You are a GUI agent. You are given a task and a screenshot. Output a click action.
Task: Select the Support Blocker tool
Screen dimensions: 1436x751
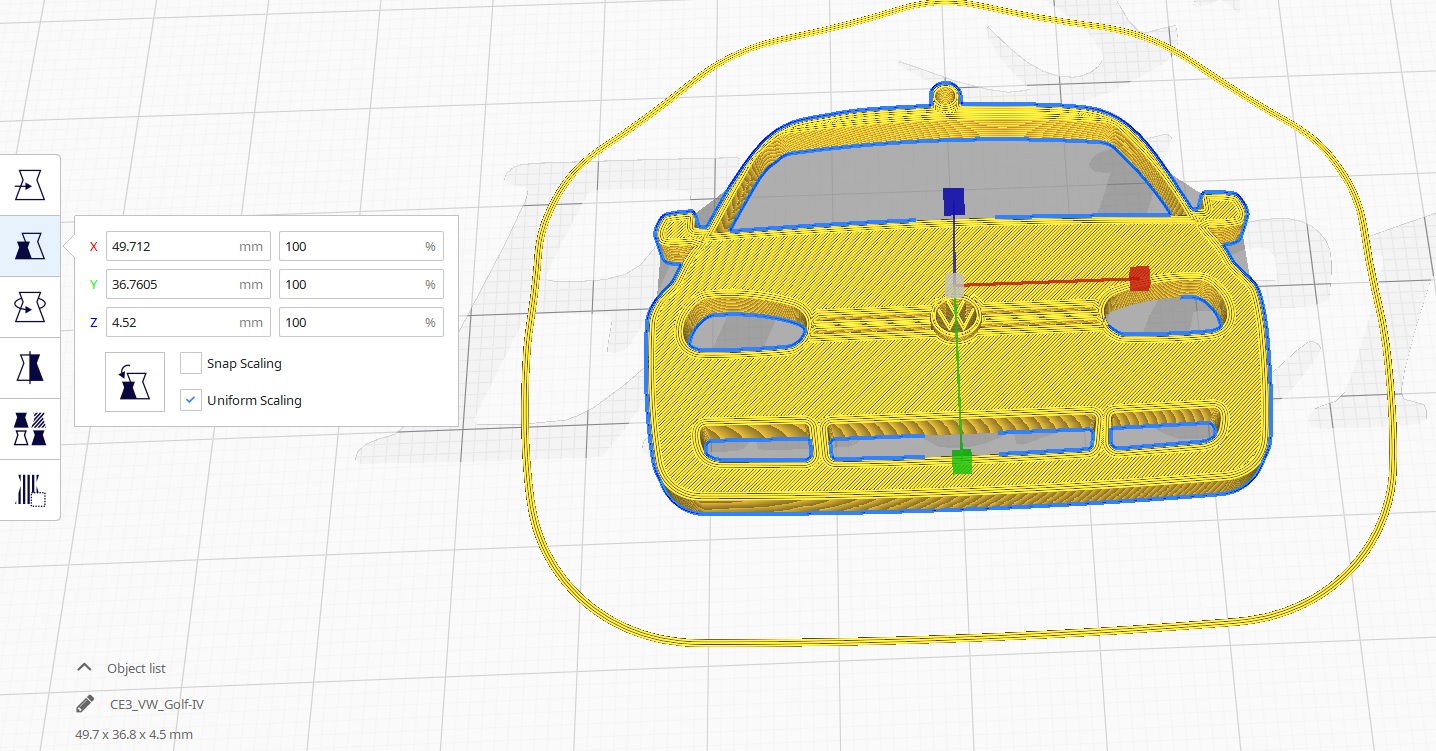point(30,490)
